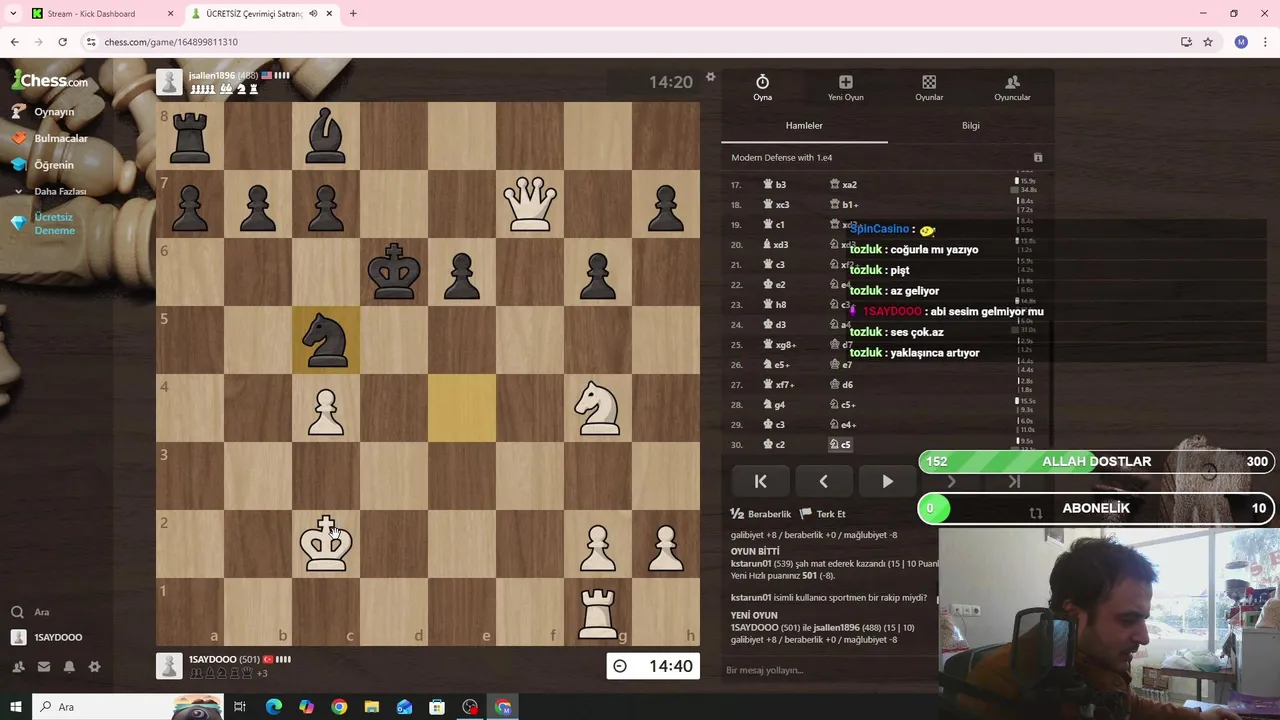Click the board settings gear above board

pyautogui.click(x=710, y=77)
